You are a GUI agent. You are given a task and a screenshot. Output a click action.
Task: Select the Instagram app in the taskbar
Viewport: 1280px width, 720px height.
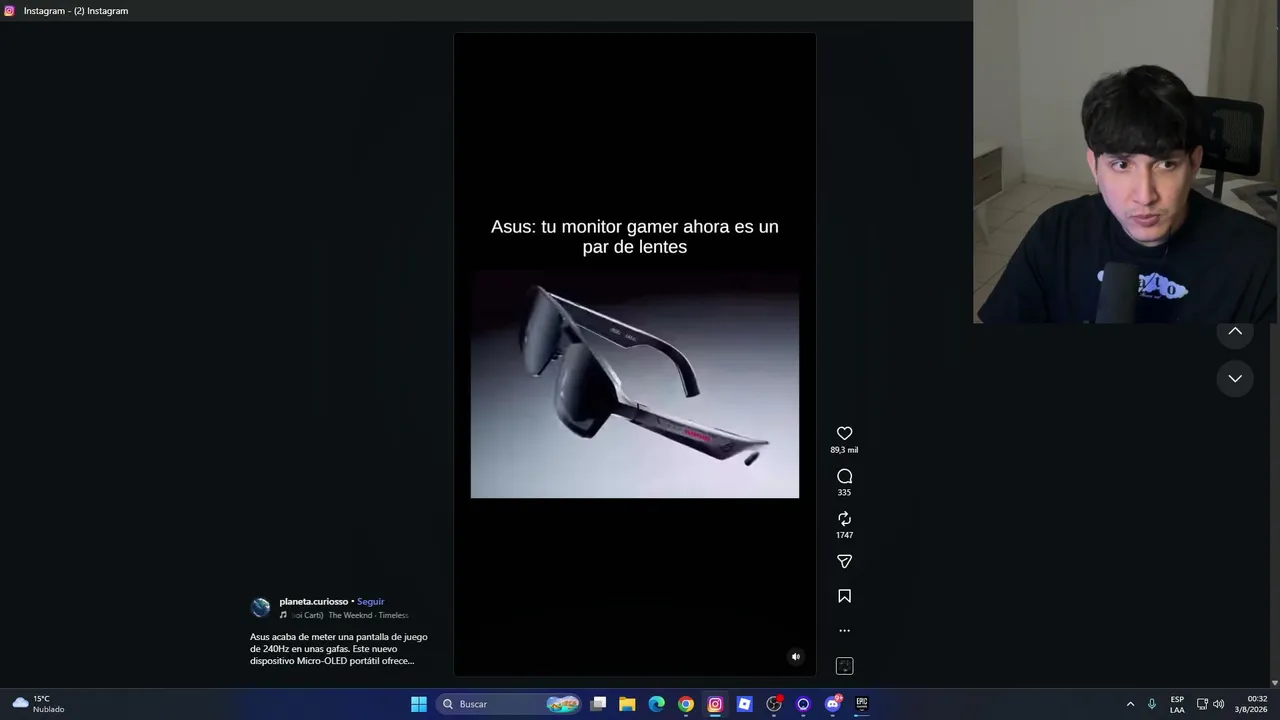tap(715, 704)
